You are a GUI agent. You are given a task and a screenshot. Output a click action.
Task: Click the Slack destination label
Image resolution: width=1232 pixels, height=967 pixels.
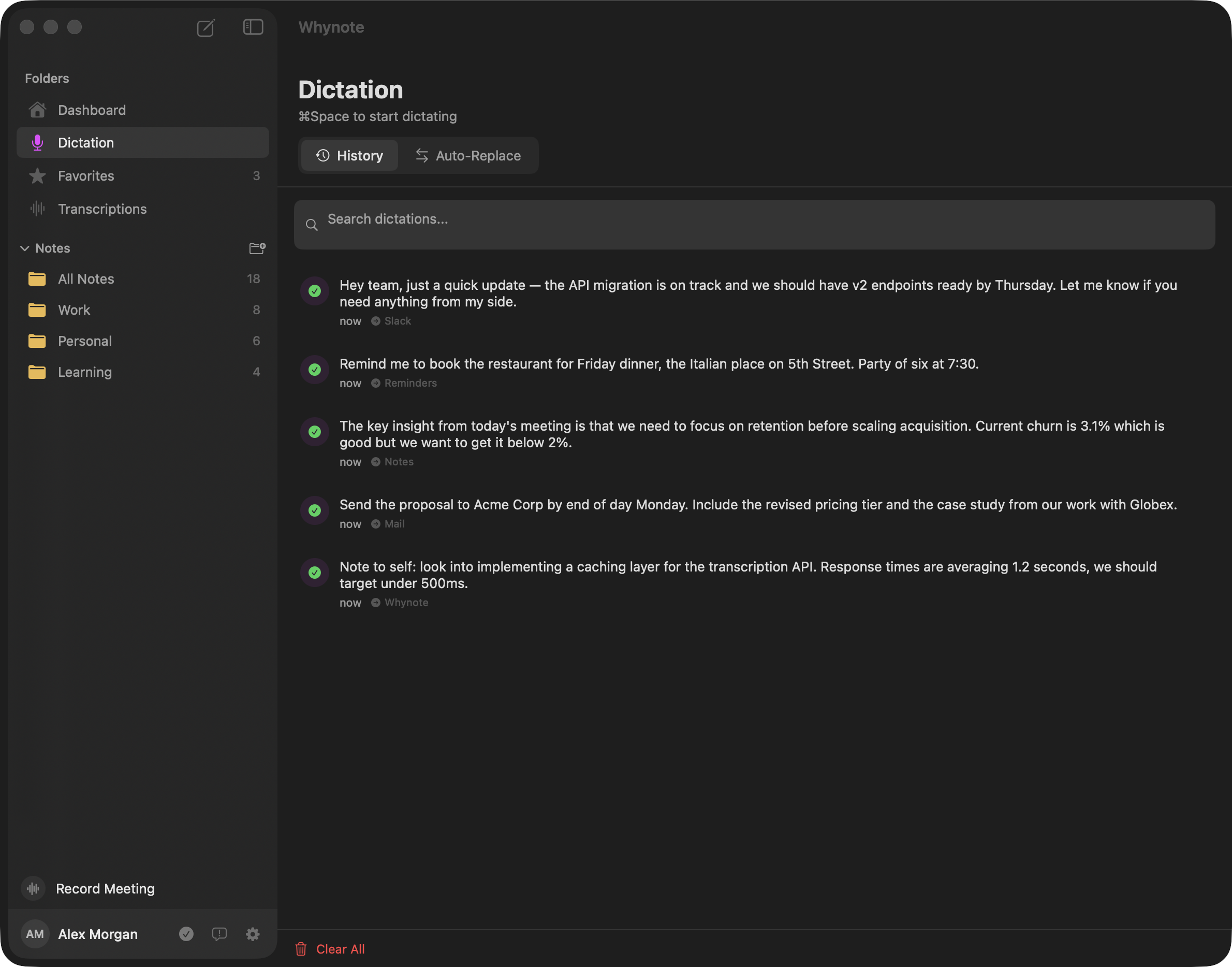point(391,321)
